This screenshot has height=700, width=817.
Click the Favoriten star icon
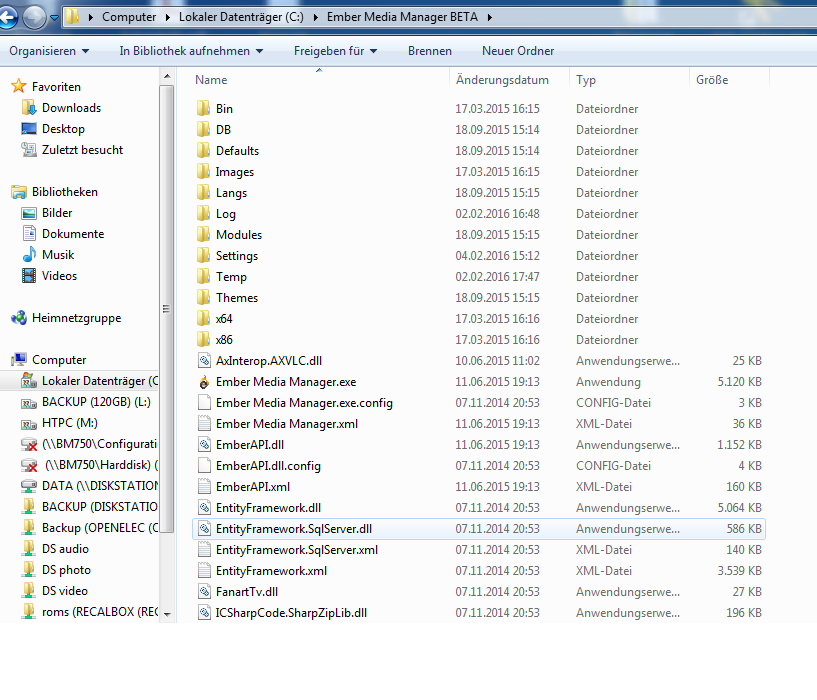(x=19, y=86)
